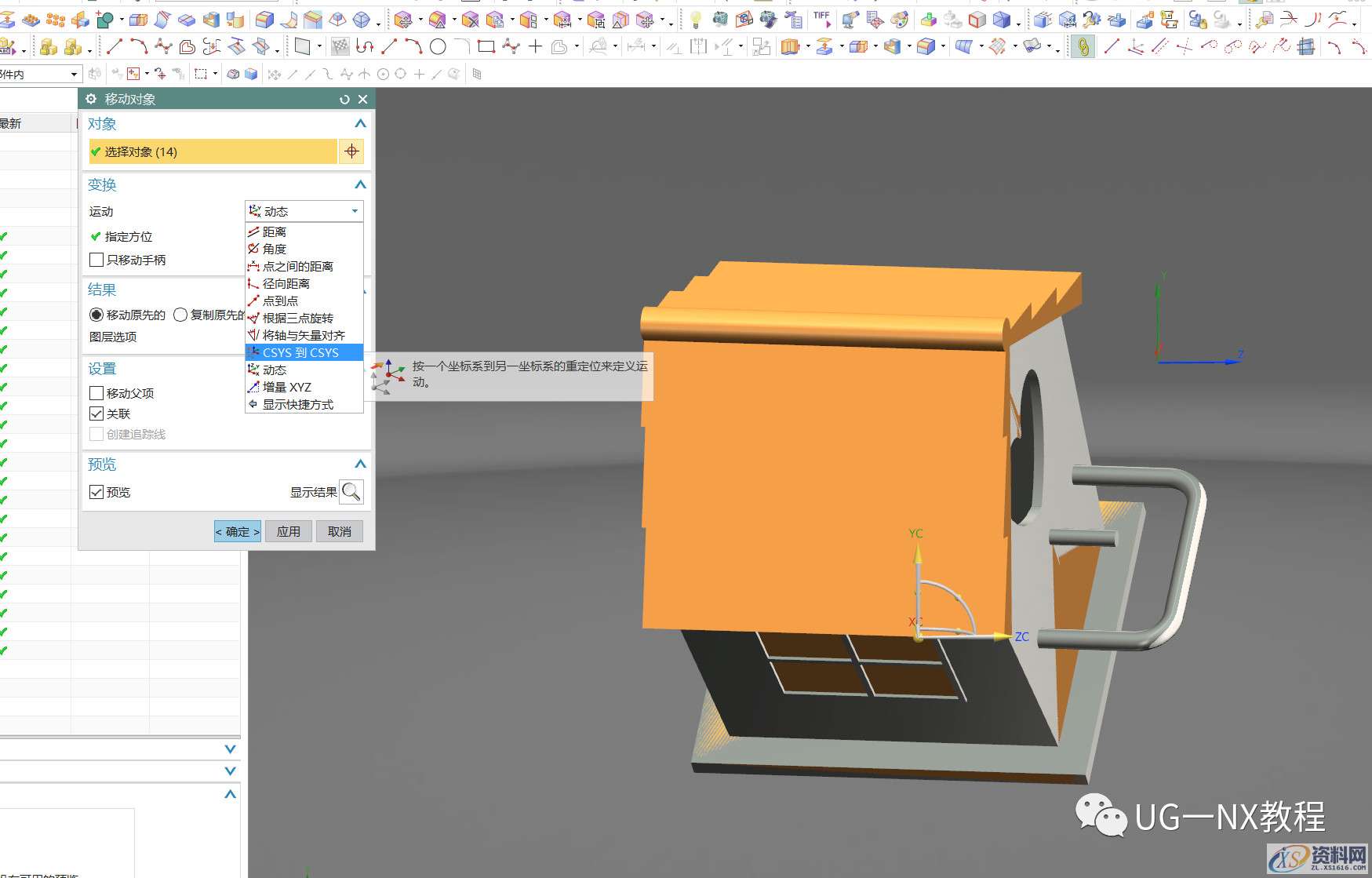Select 点到点 motion option
The width and height of the screenshot is (1372, 878).
tap(280, 301)
